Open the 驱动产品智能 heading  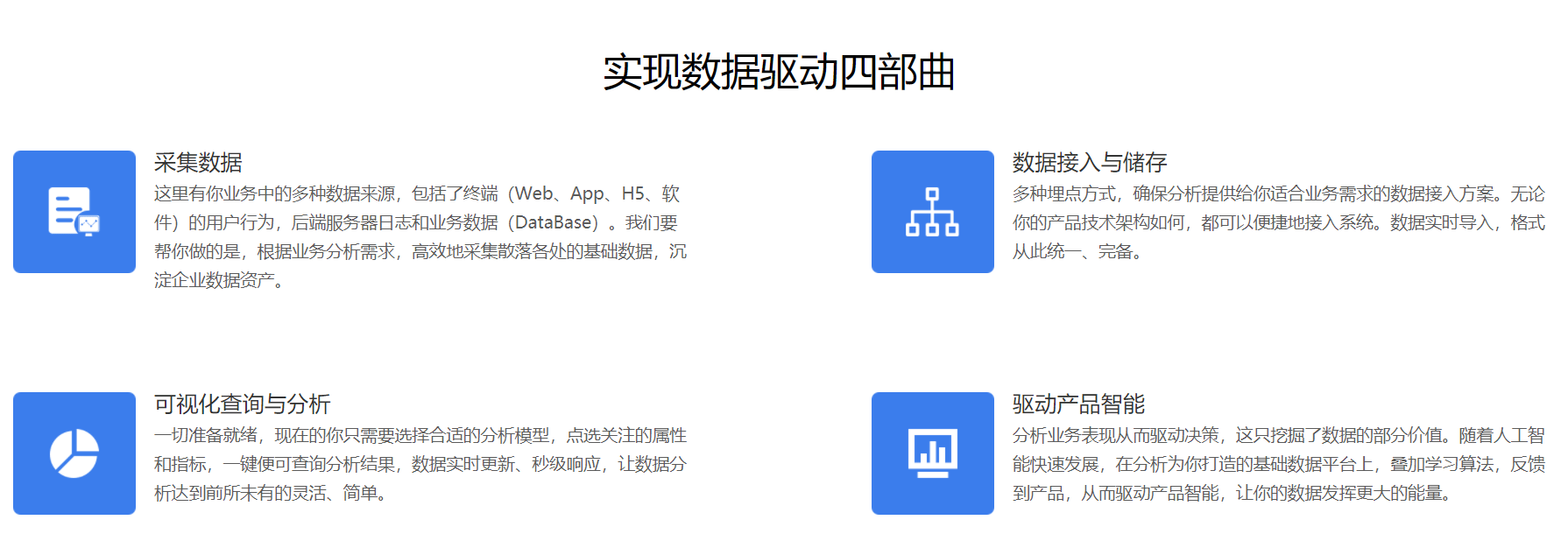click(1078, 404)
